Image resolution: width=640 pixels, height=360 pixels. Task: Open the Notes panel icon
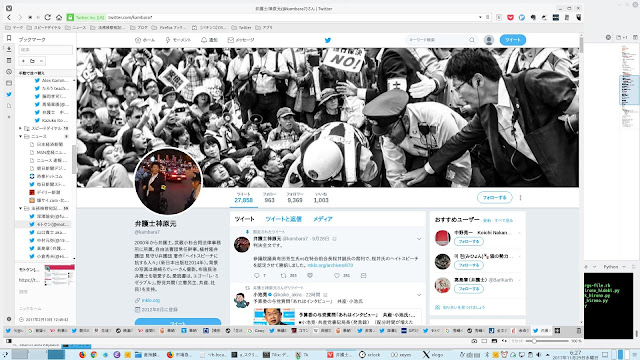click(9, 60)
